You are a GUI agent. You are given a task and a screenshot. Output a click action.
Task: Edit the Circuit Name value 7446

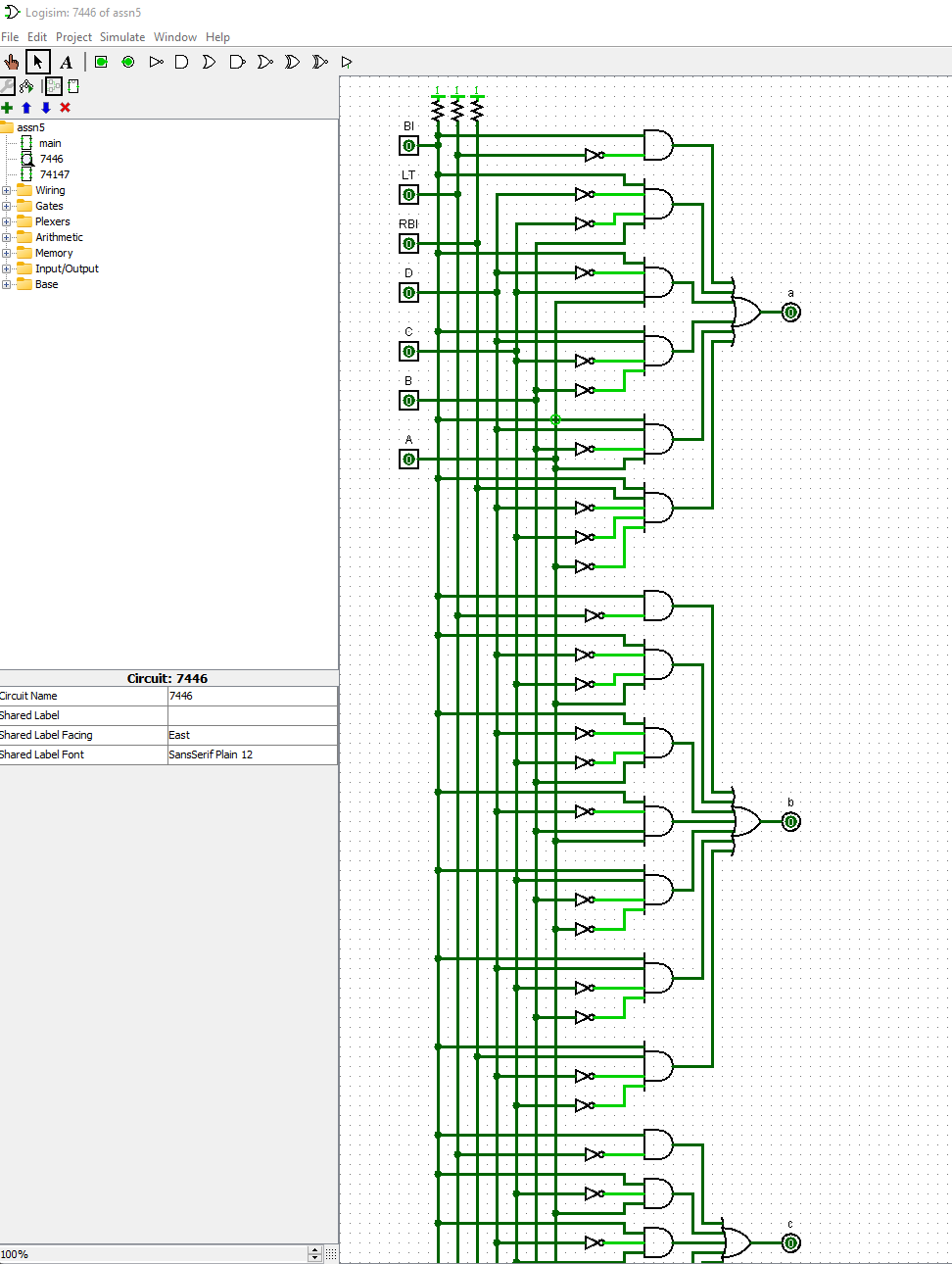point(253,696)
